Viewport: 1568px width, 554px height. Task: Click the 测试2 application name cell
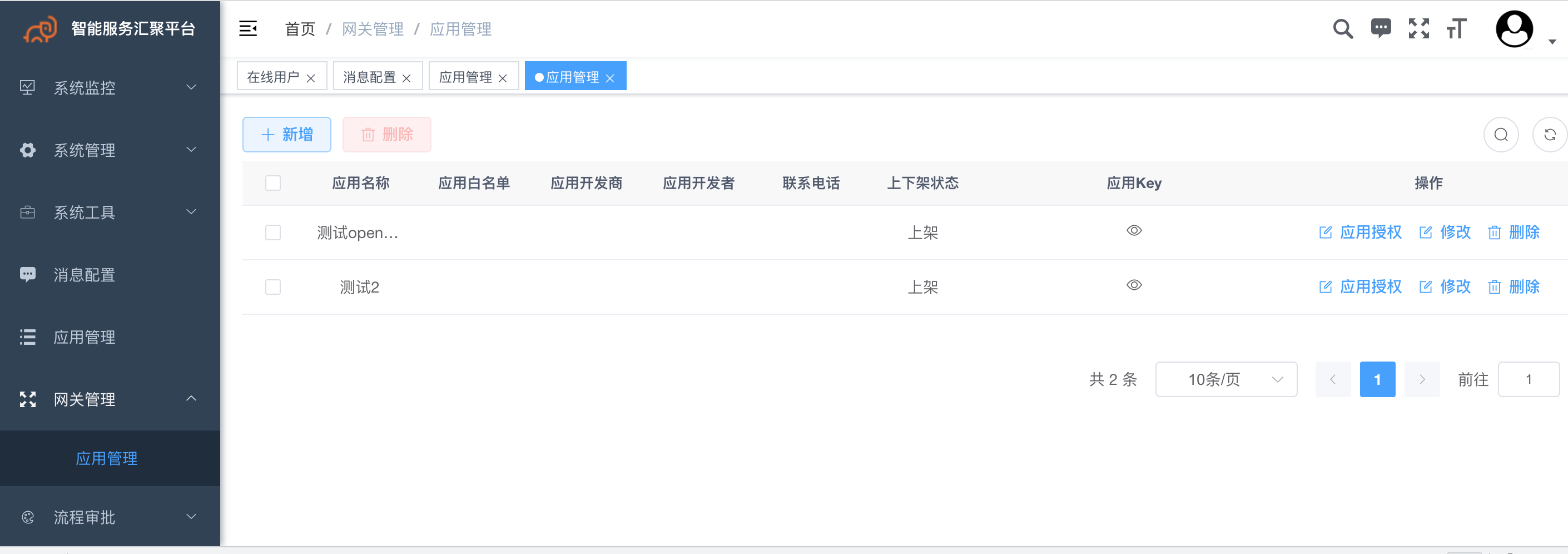pos(359,287)
